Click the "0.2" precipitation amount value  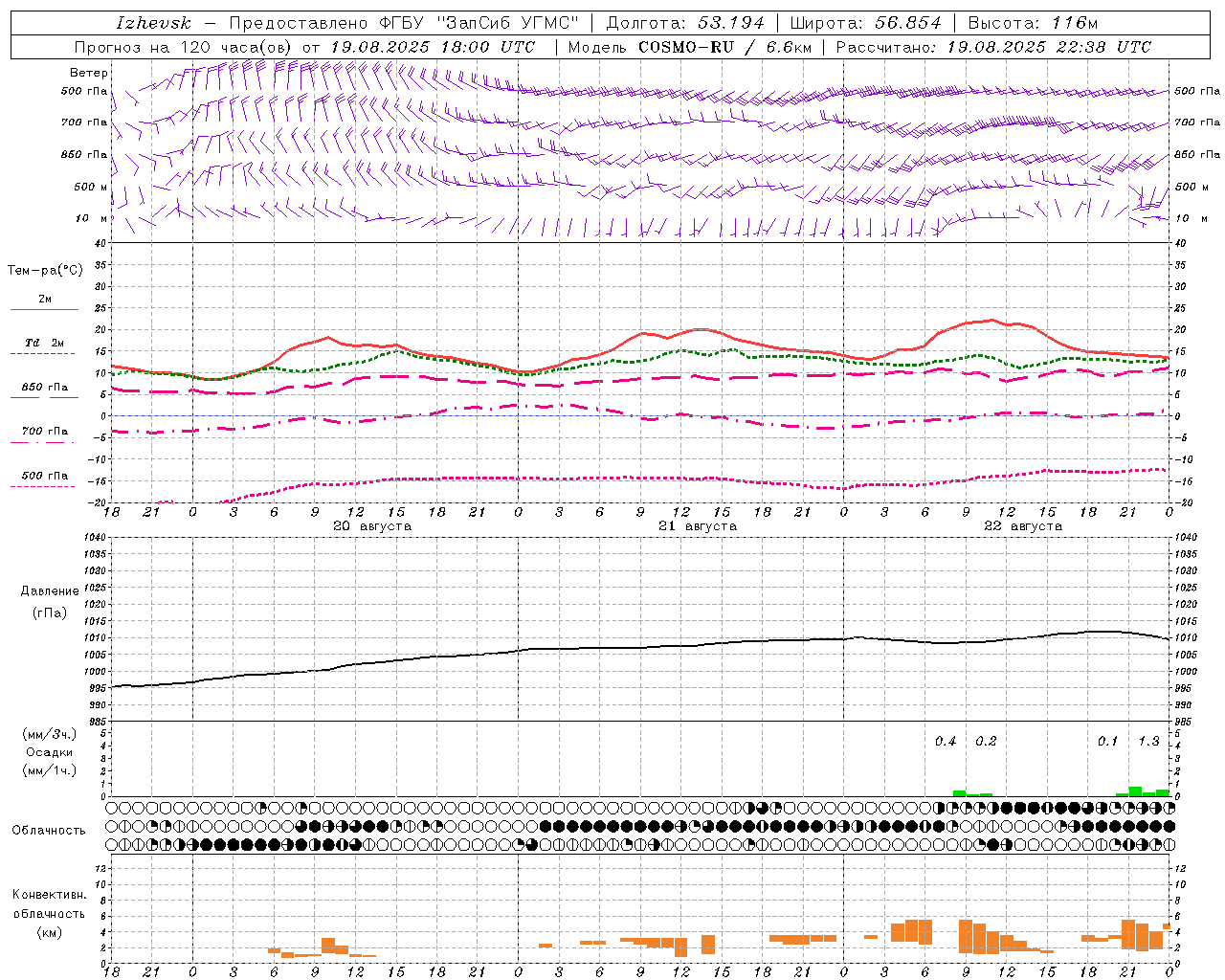tap(986, 742)
